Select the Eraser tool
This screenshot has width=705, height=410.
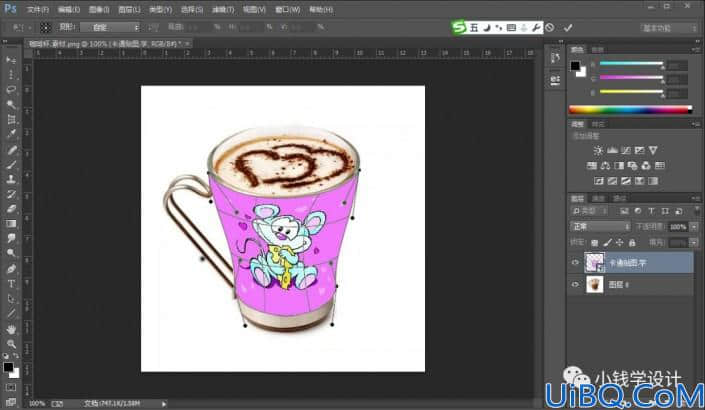11,209
